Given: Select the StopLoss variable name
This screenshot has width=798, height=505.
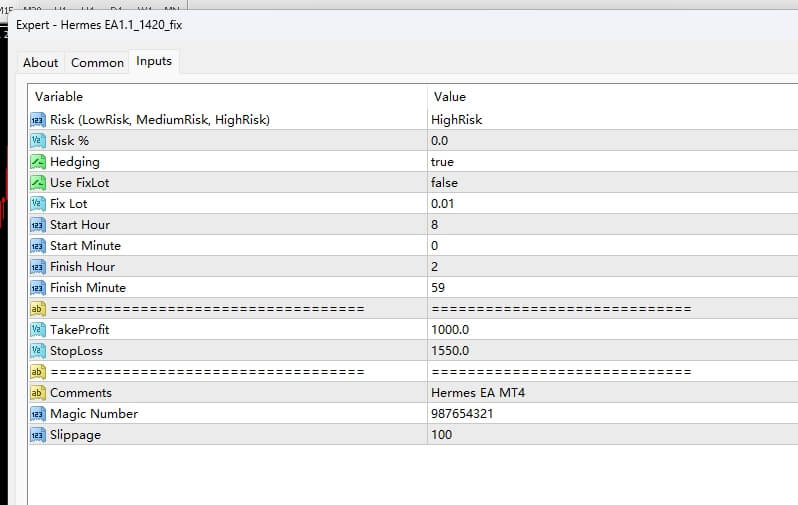Looking at the screenshot, I should [76, 351].
